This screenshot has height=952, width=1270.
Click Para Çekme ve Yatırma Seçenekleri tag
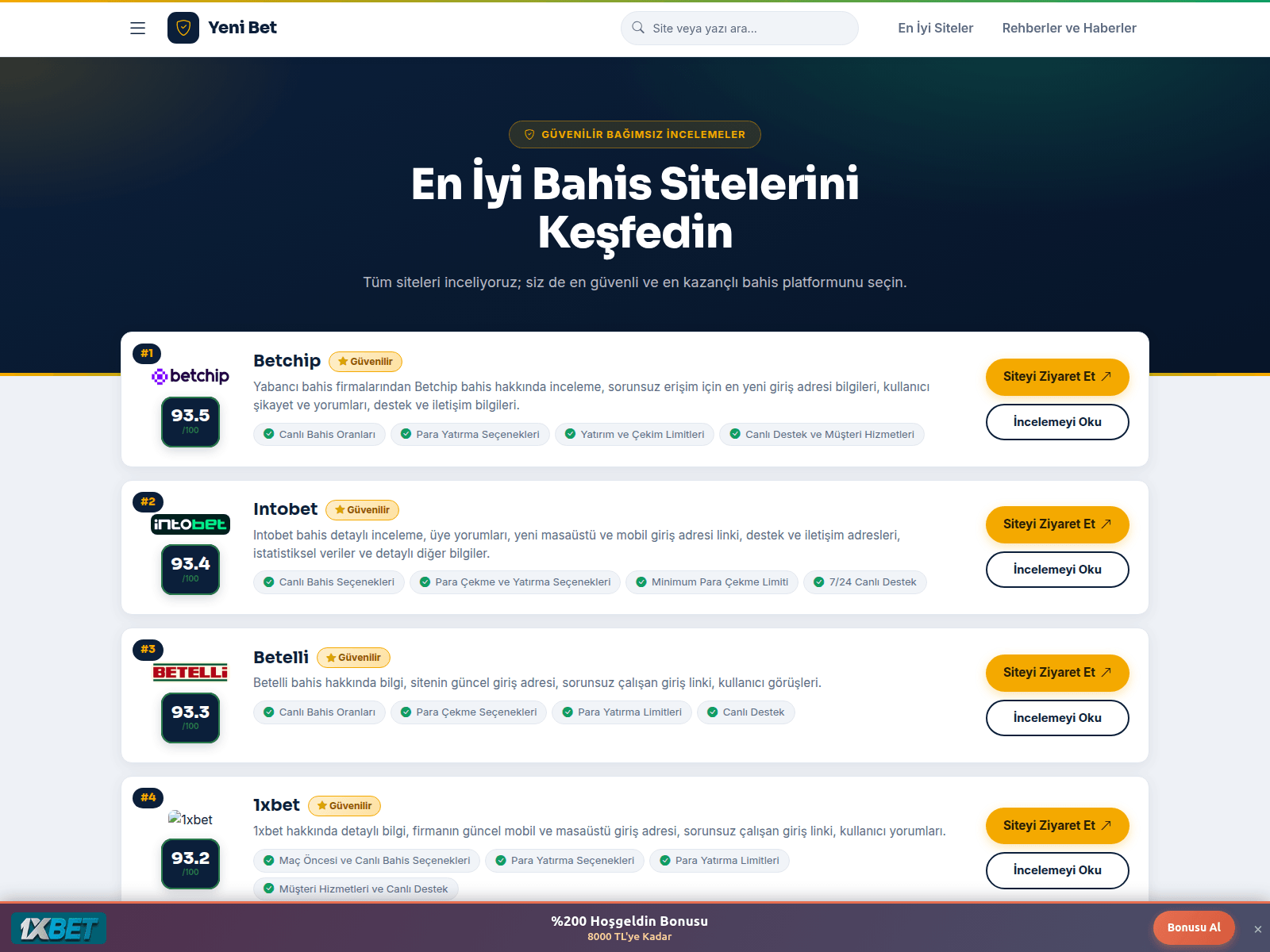coord(515,582)
